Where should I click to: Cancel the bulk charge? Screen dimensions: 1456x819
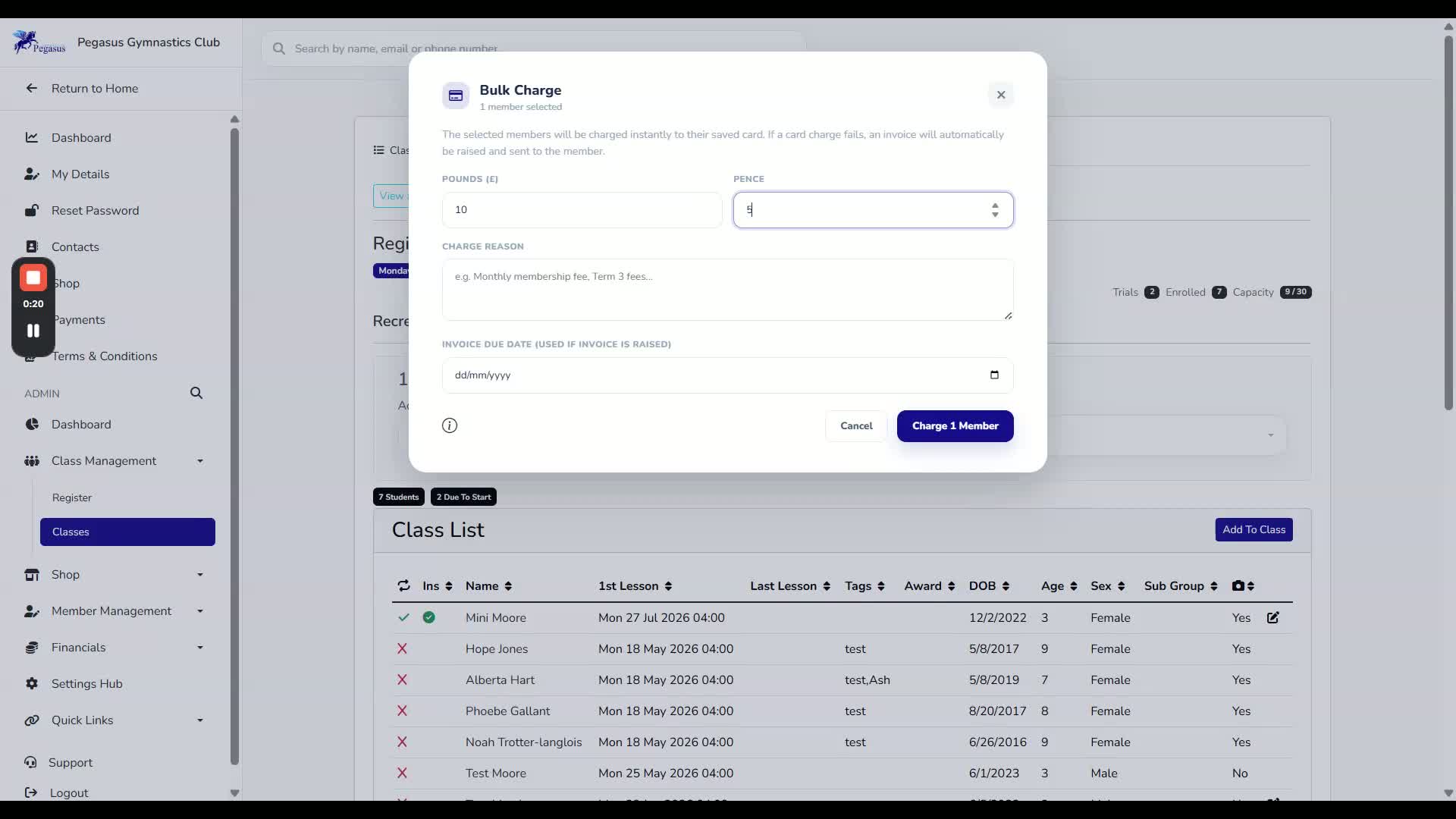click(856, 425)
